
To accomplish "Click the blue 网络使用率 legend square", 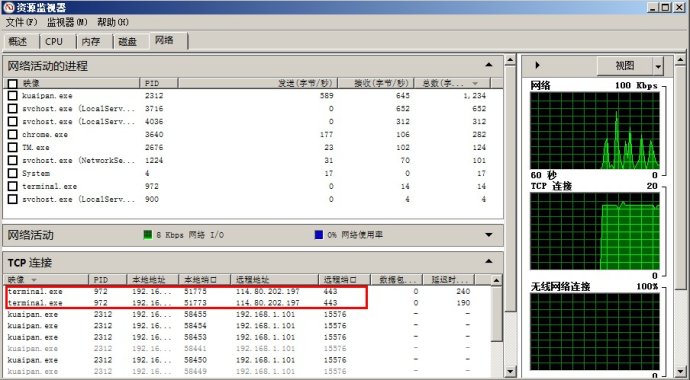I will (x=319, y=235).
